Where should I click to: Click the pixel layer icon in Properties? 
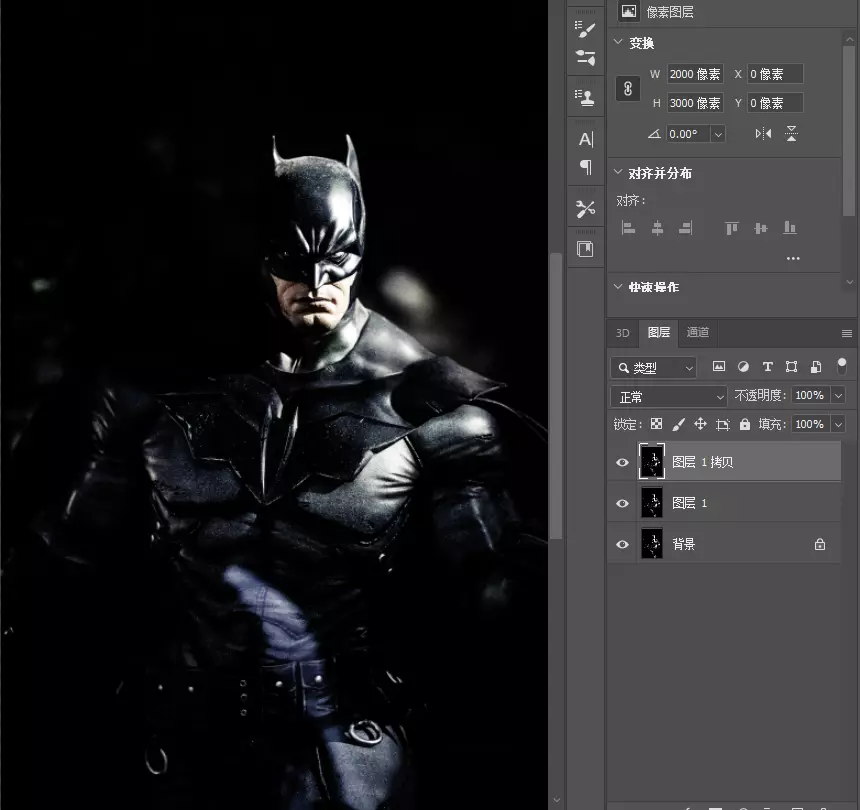(629, 11)
